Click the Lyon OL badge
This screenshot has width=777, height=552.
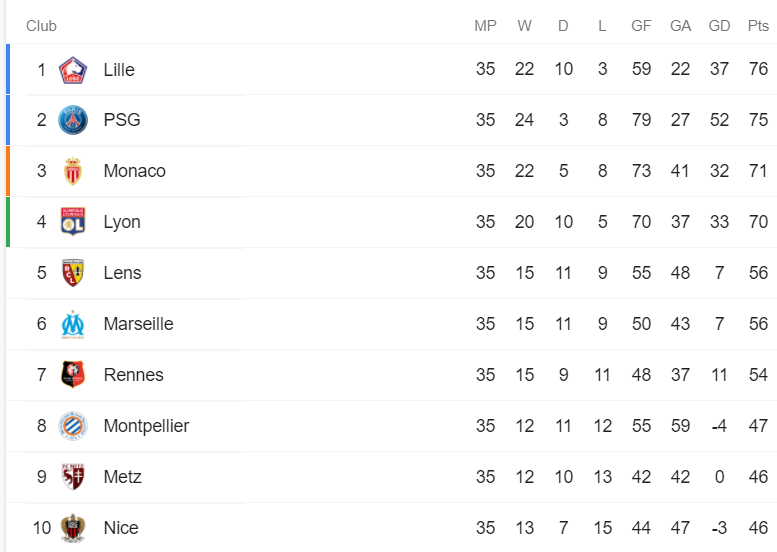[73, 221]
